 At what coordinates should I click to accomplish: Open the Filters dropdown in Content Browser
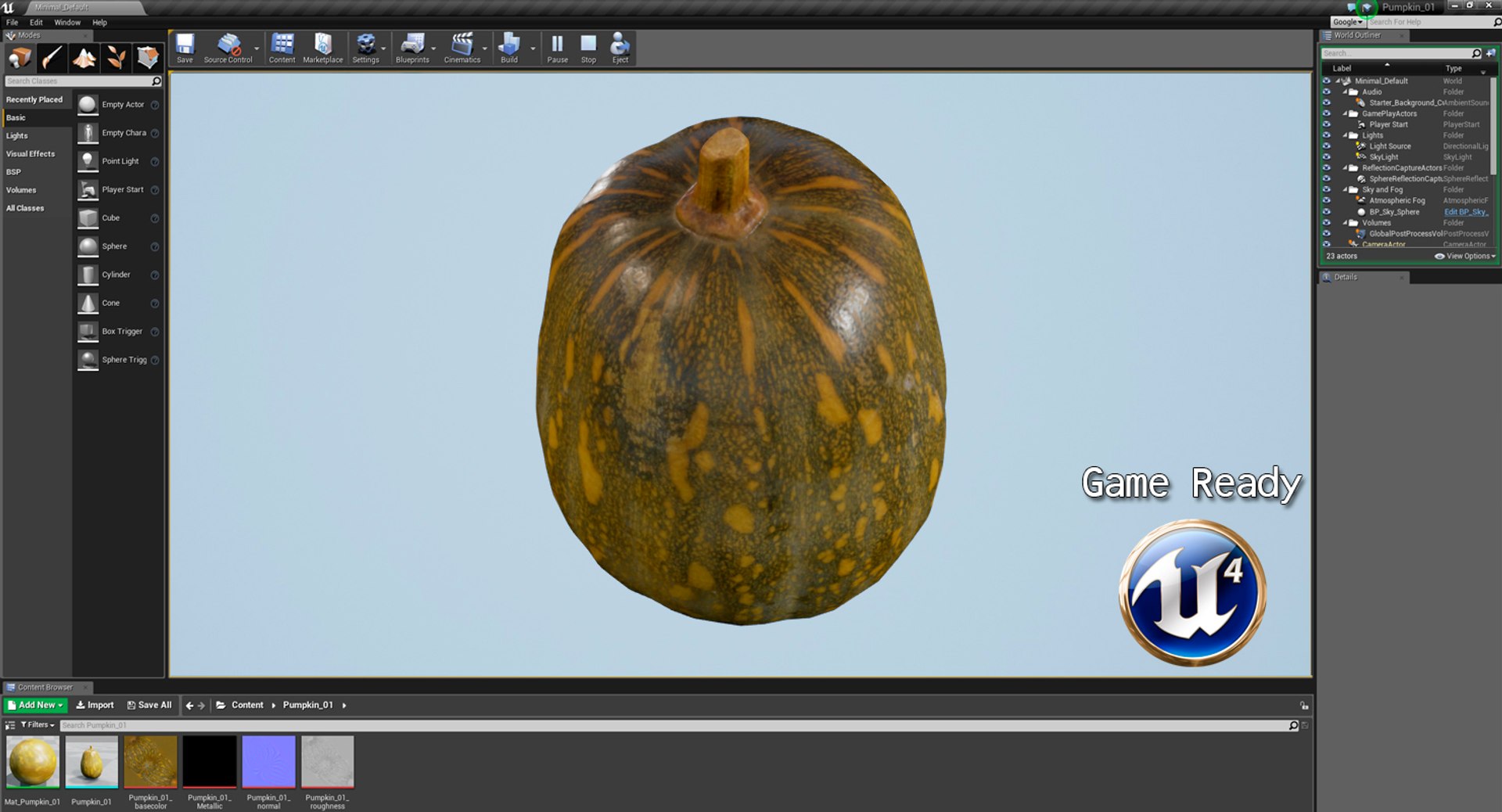[38, 725]
